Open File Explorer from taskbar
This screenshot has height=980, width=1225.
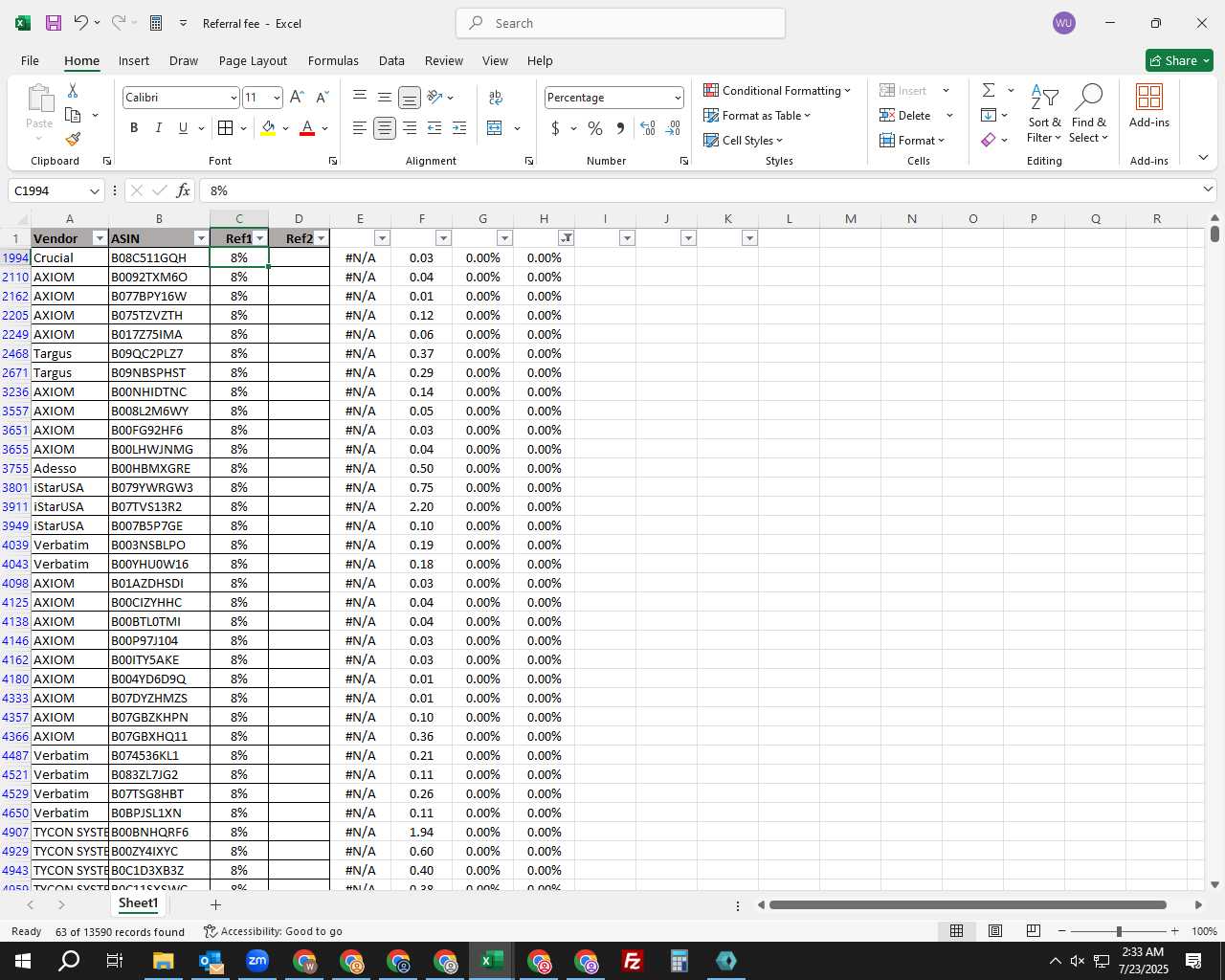[163, 961]
